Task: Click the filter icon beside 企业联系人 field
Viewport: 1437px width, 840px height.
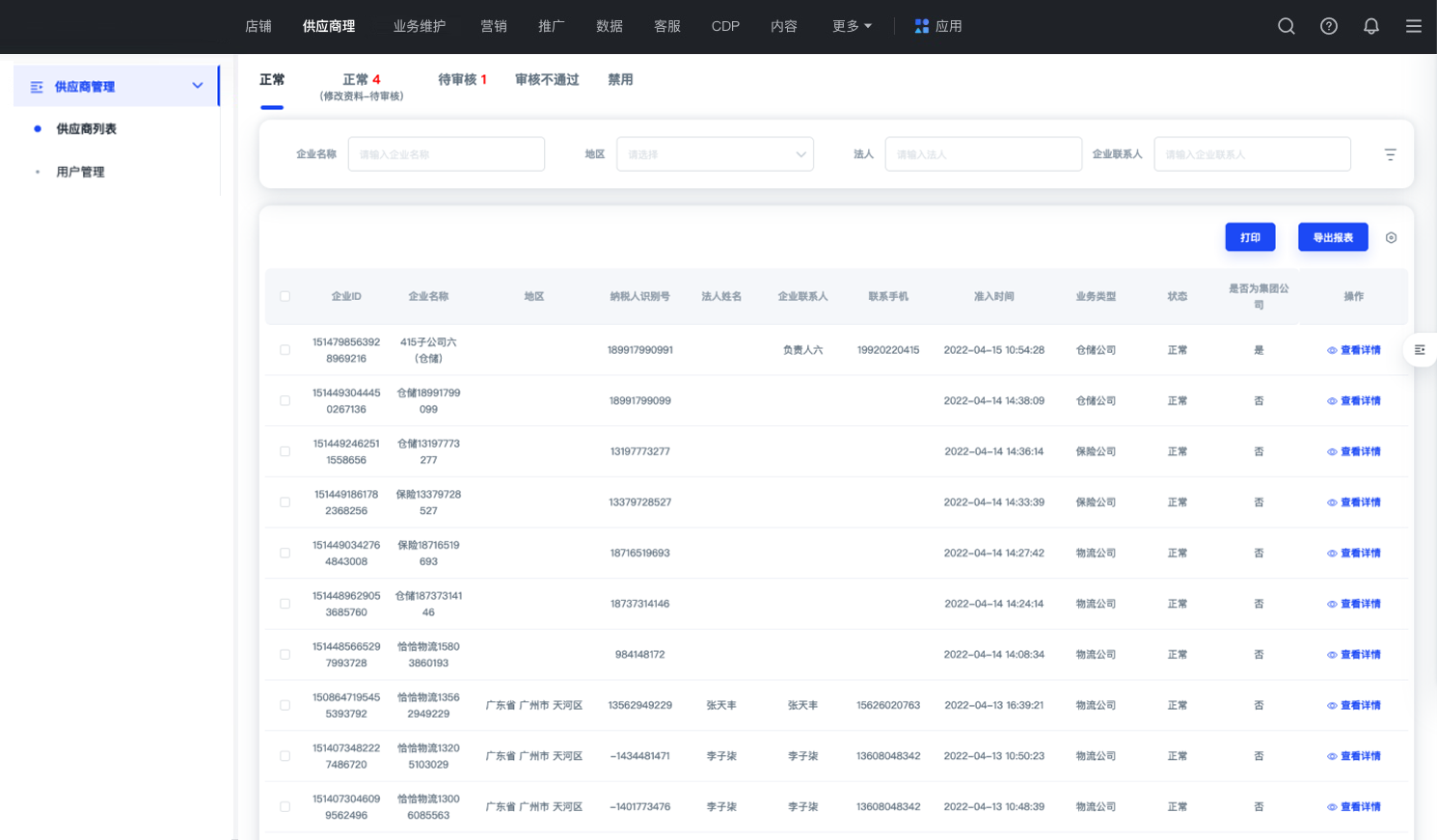Action: pyautogui.click(x=1390, y=154)
